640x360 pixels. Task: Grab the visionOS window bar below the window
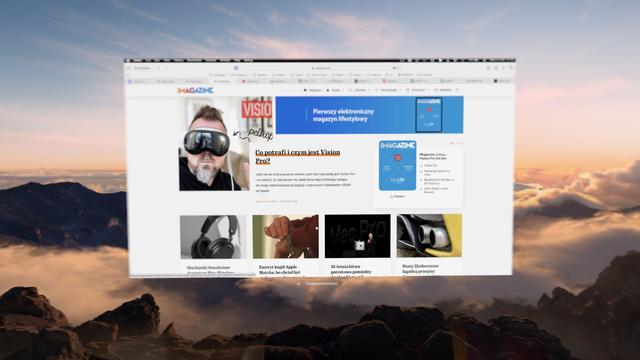click(322, 284)
